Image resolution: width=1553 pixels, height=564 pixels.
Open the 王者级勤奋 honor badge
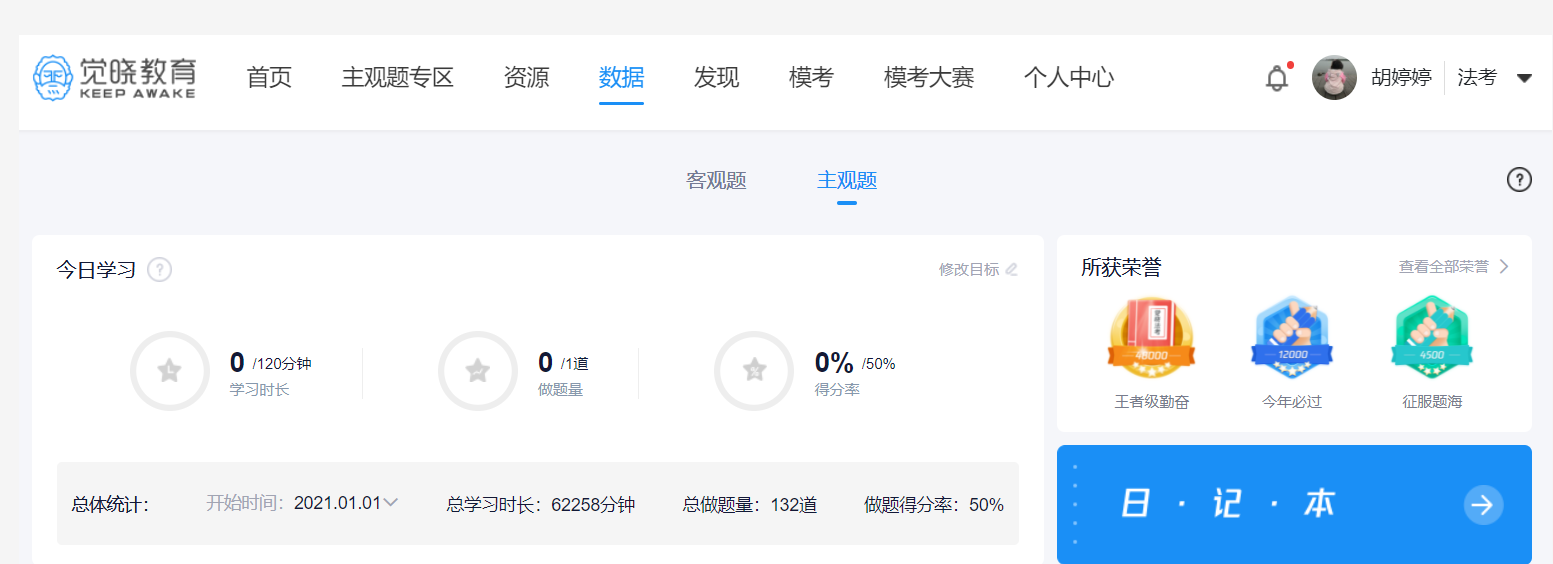pyautogui.click(x=1151, y=339)
